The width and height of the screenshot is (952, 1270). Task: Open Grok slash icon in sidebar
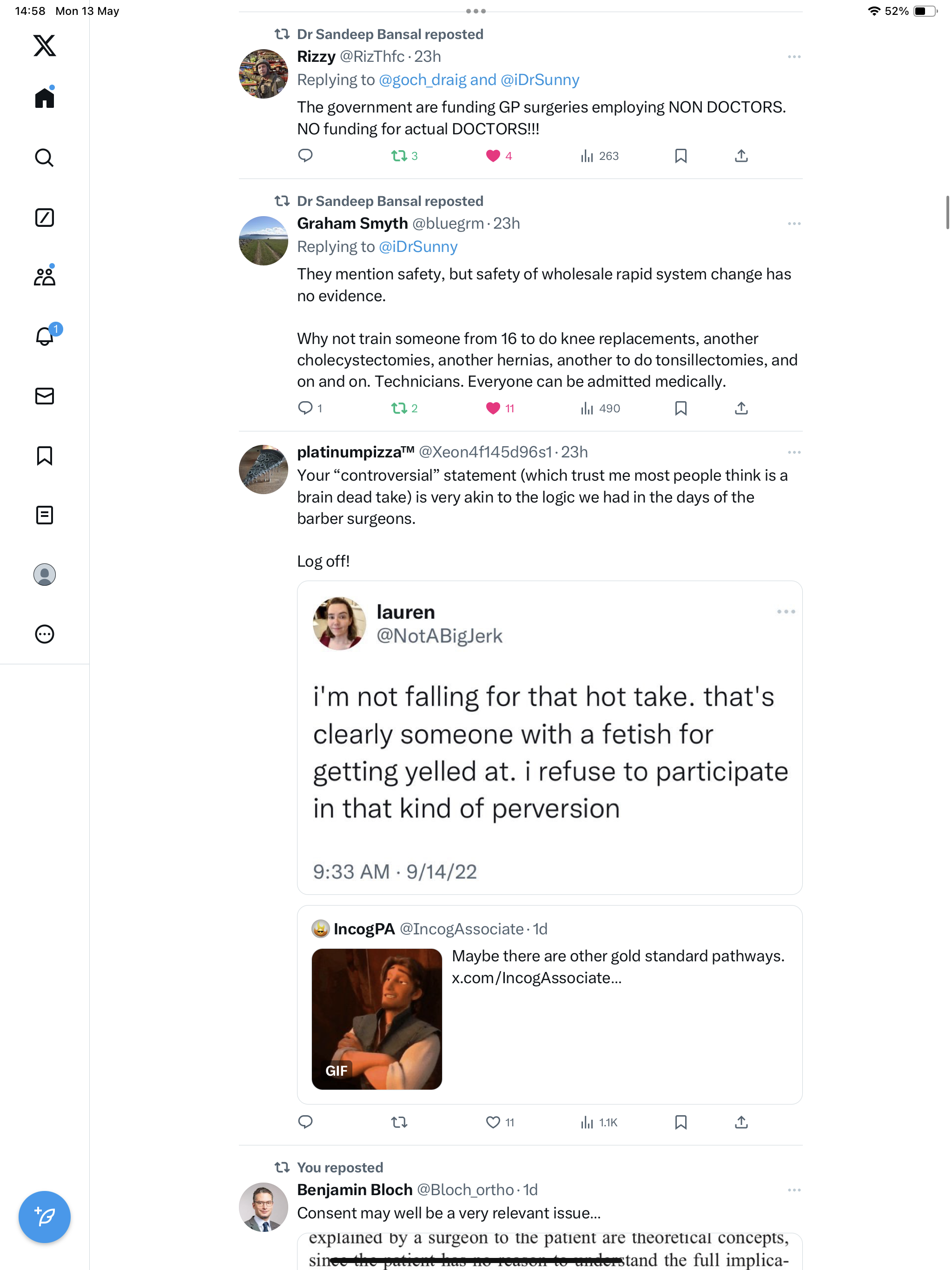[x=44, y=217]
